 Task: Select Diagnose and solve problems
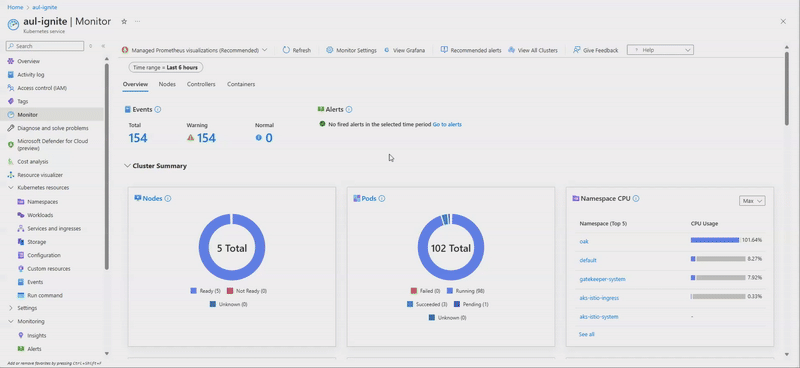click(53, 128)
